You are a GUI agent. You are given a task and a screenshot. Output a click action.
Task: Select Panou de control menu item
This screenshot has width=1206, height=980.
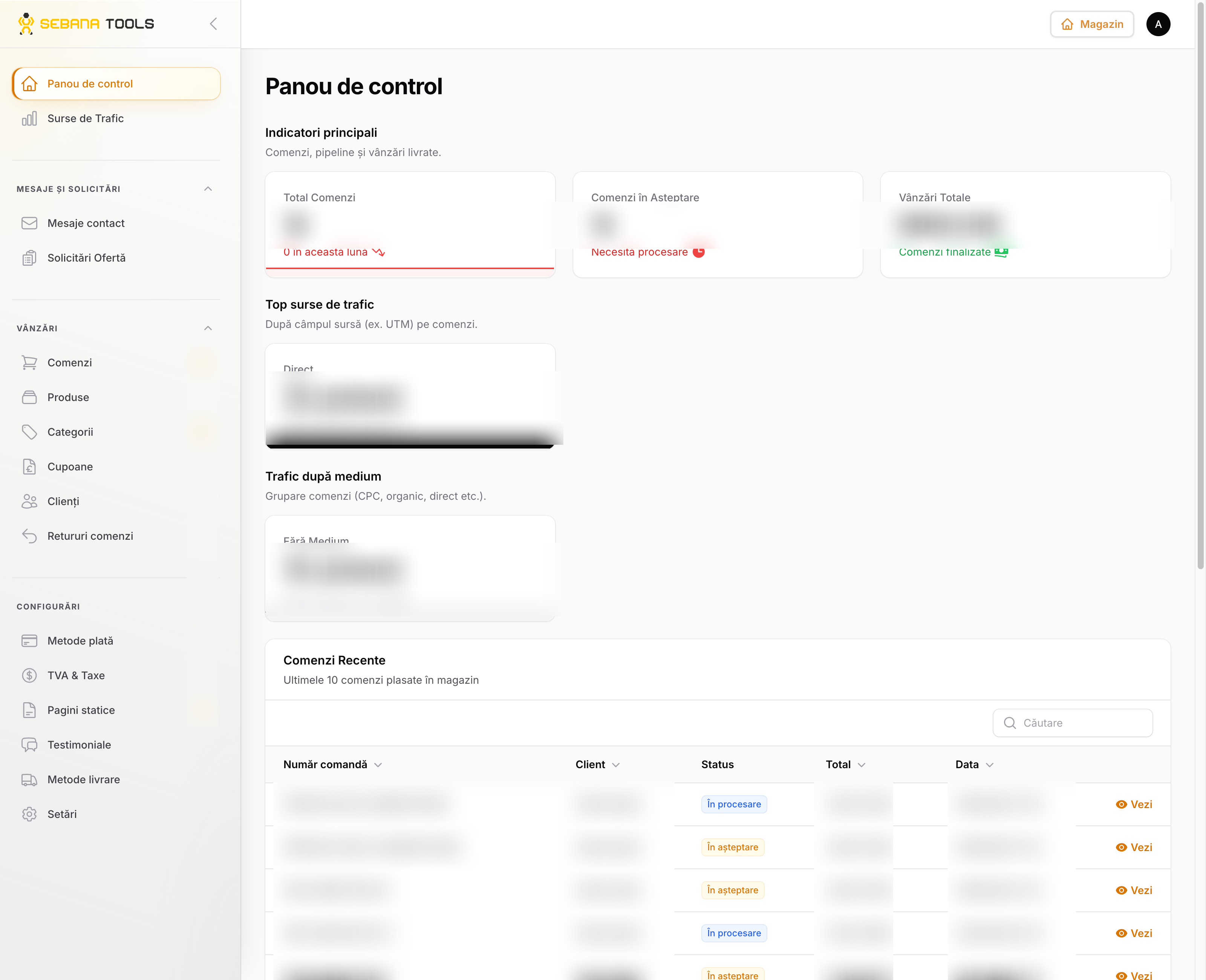(x=116, y=84)
